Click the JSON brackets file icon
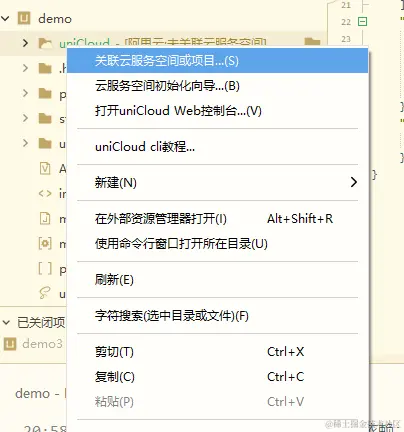Viewport: 404px width, 432px height. [x=45, y=268]
